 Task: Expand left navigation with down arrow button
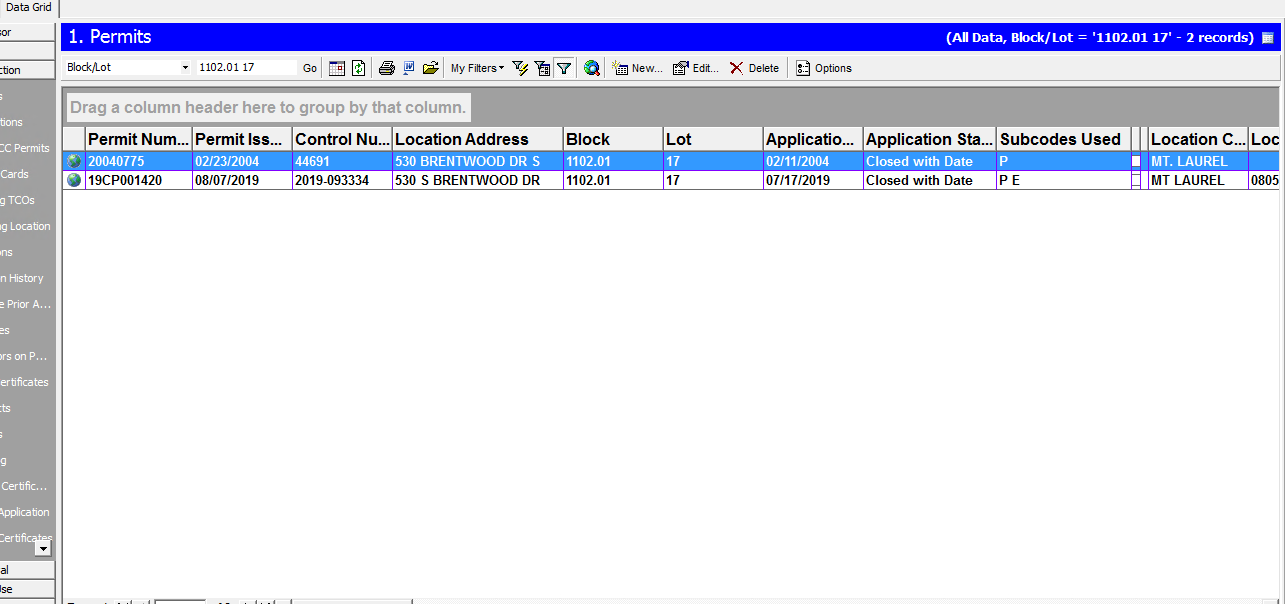(x=43, y=547)
